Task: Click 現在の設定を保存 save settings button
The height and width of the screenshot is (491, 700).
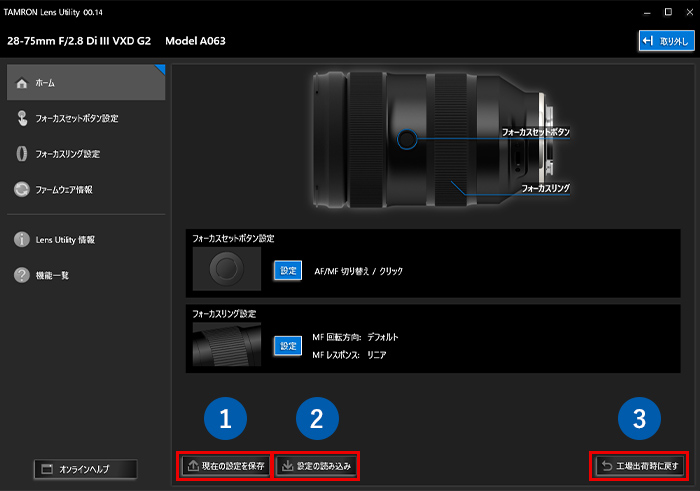Action: pyautogui.click(x=225, y=466)
